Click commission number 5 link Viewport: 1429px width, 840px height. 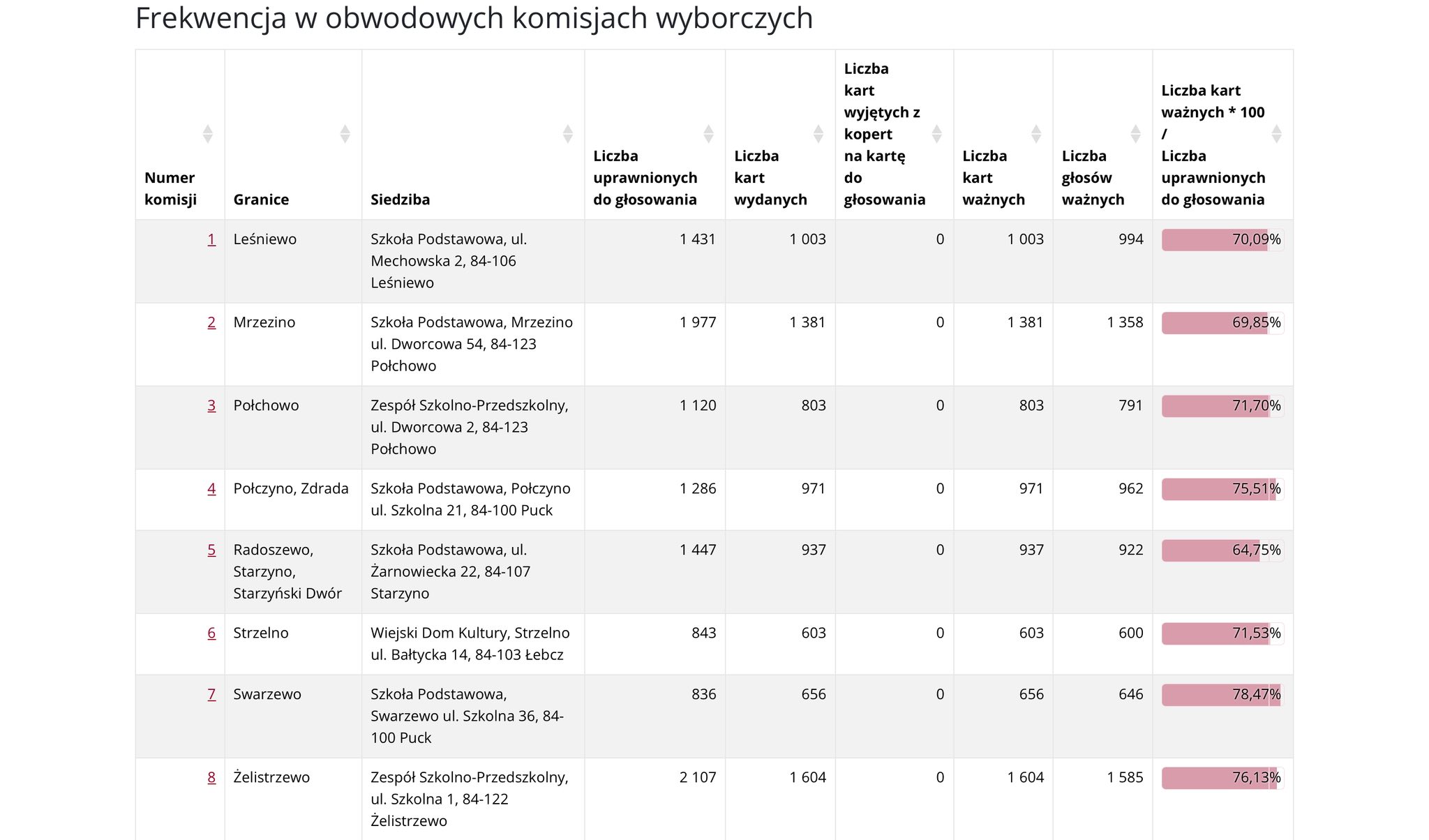211,550
